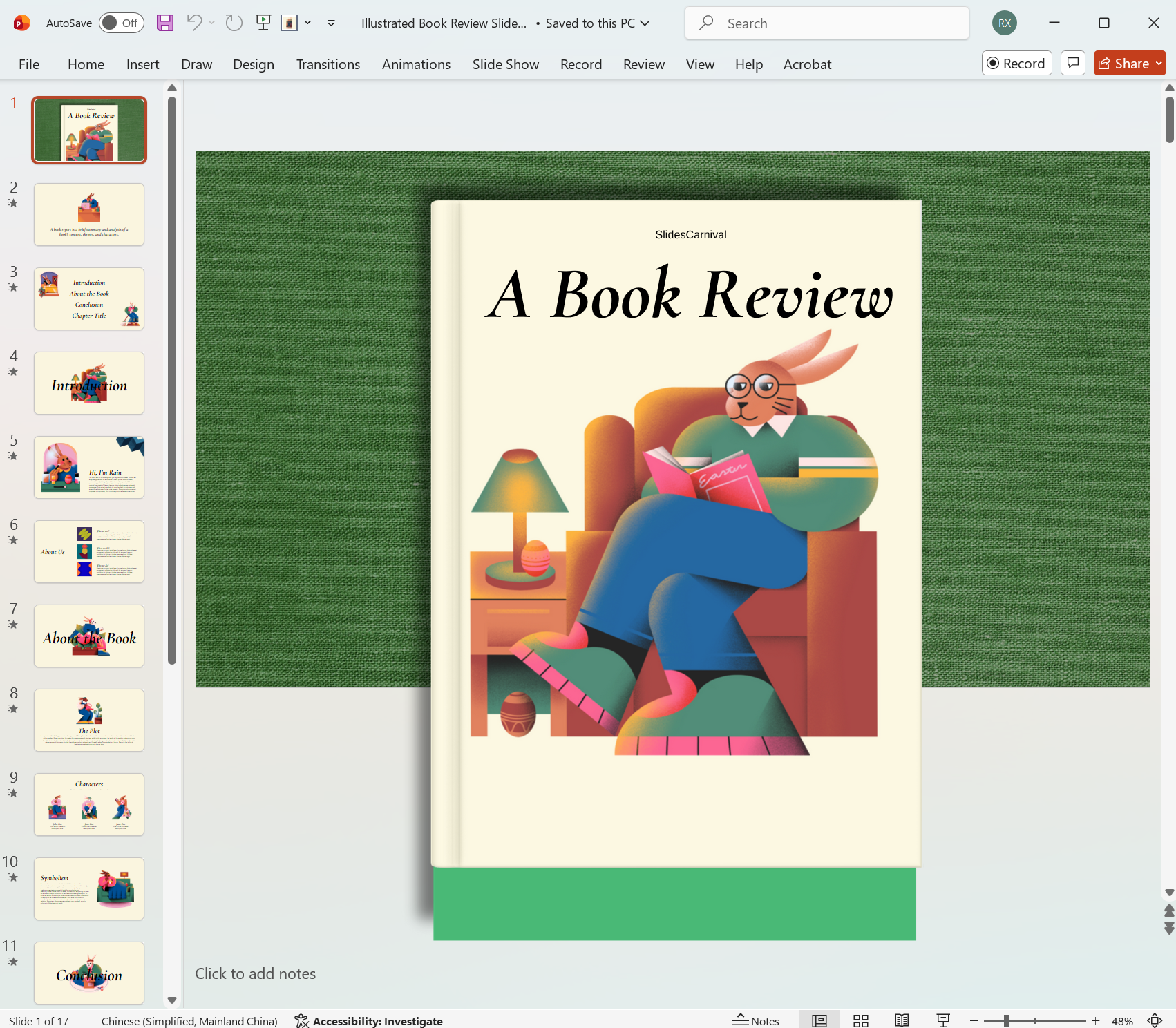Open the Design tab
Screen dimensions: 1176x1028
click(x=253, y=64)
